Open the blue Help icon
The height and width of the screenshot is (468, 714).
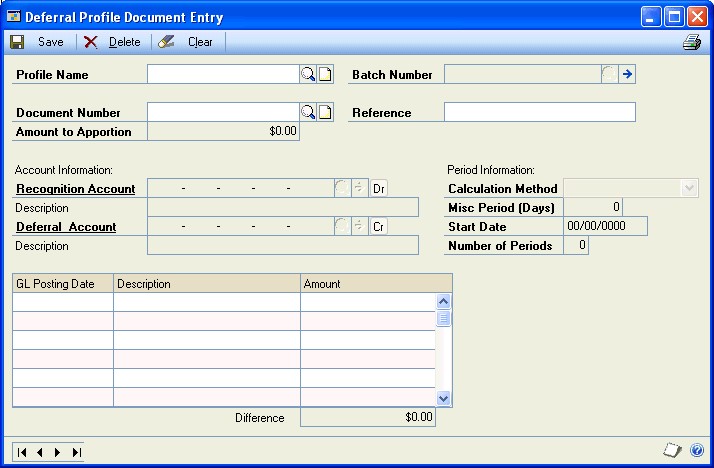697,450
